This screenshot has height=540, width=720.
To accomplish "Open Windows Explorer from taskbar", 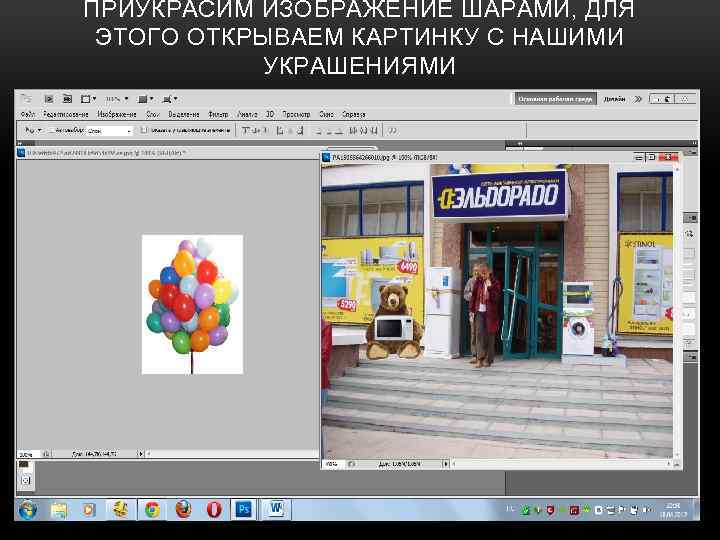I will [x=59, y=510].
